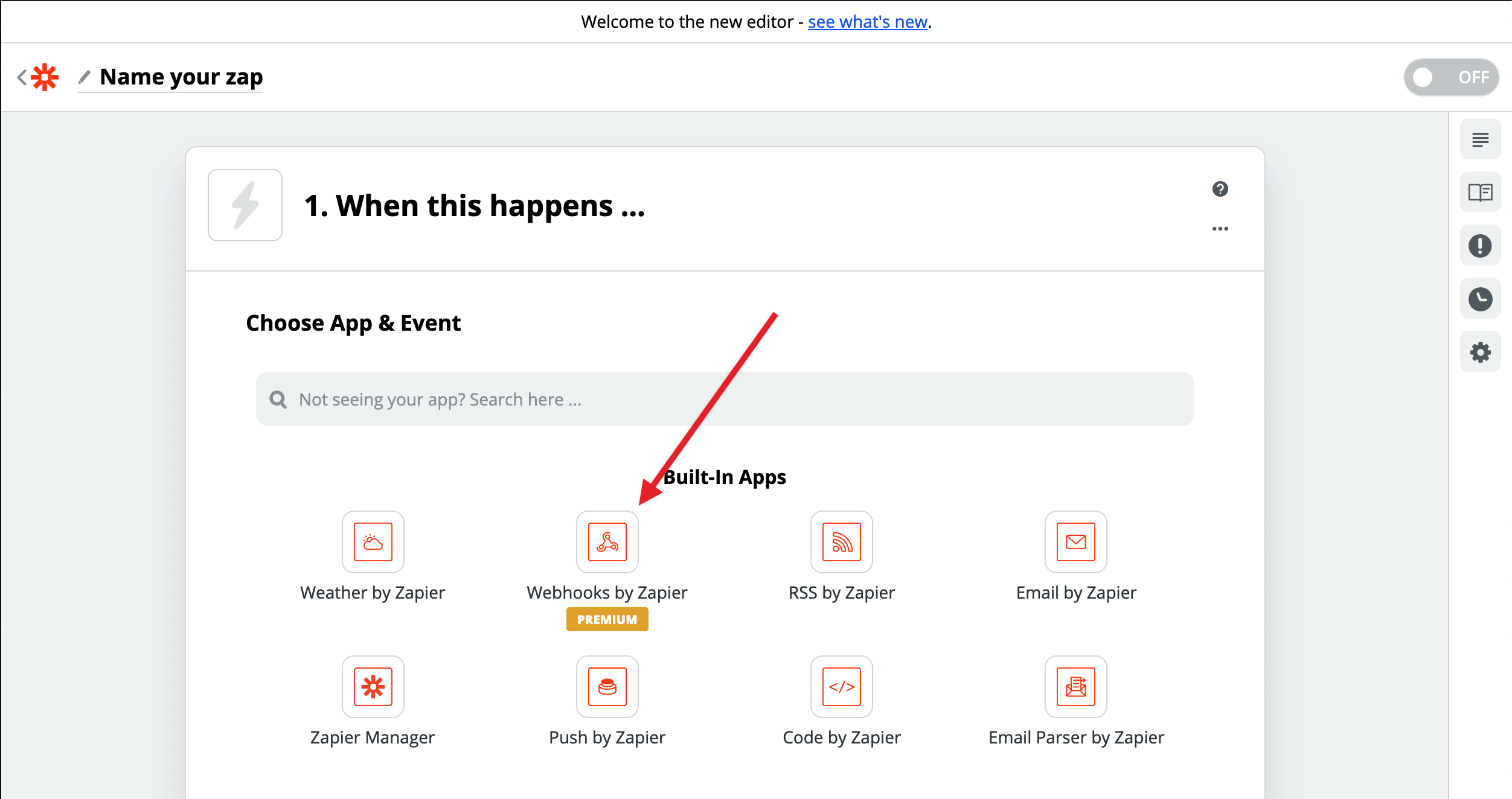Pick the RSS by Zapier icon
This screenshot has width=1512, height=799.
[x=841, y=541]
